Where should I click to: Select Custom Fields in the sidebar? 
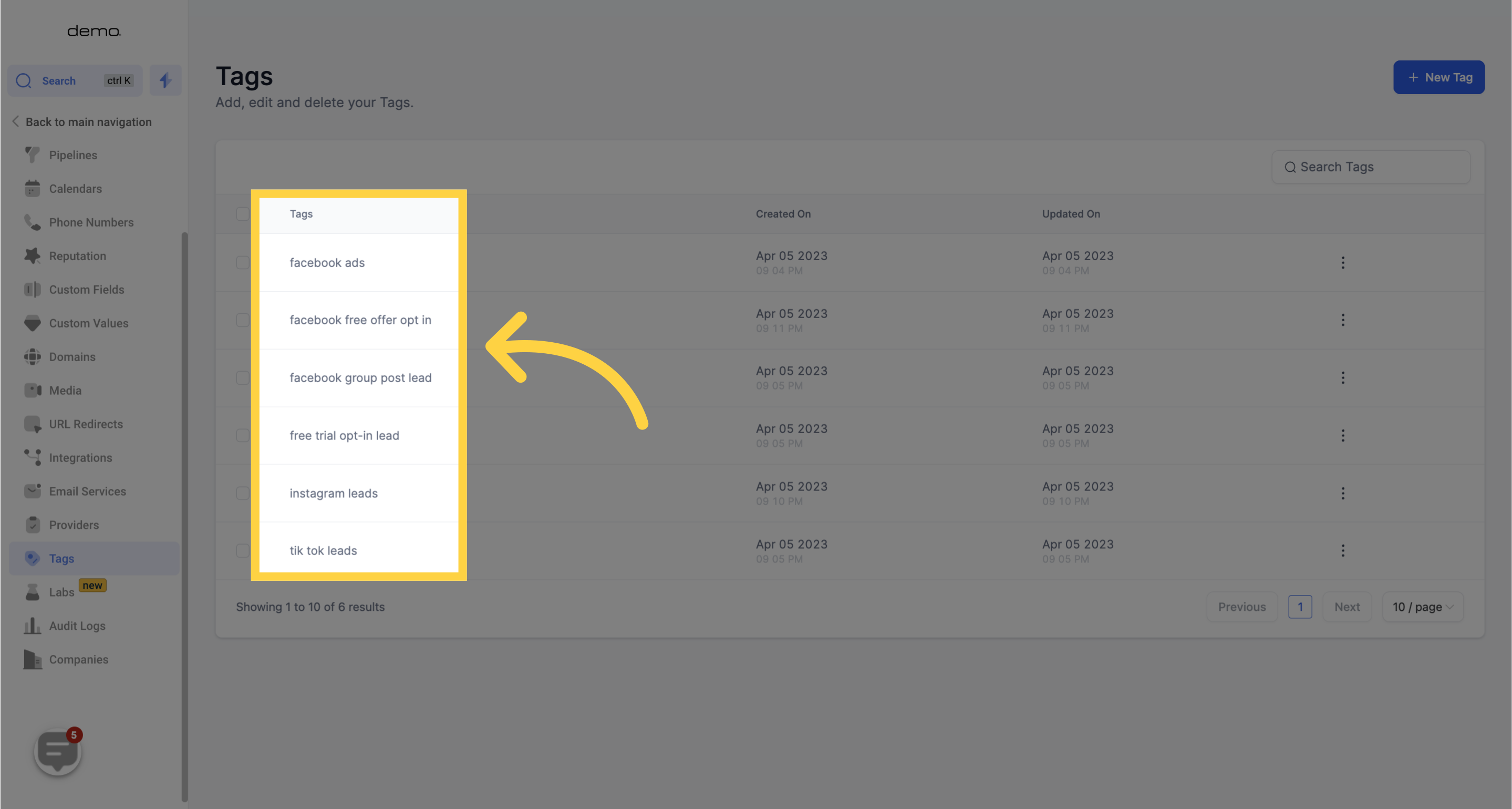pos(86,289)
